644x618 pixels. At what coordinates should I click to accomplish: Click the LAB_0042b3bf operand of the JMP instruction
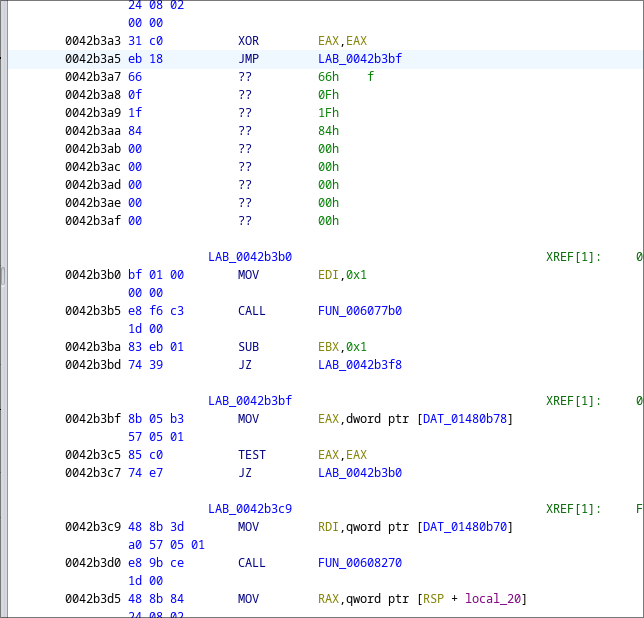pos(360,59)
